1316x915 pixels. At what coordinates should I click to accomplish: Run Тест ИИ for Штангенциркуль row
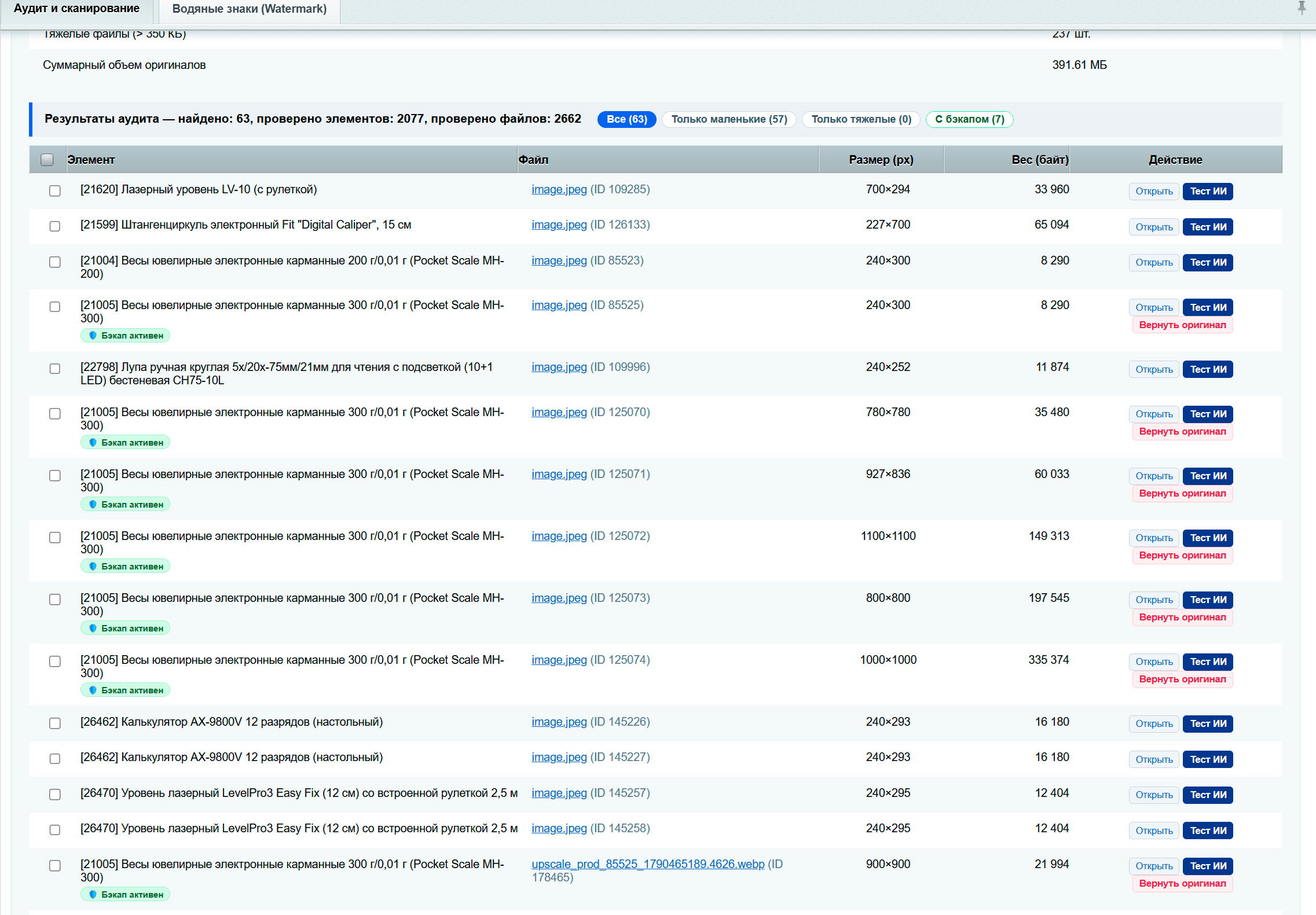tap(1208, 227)
